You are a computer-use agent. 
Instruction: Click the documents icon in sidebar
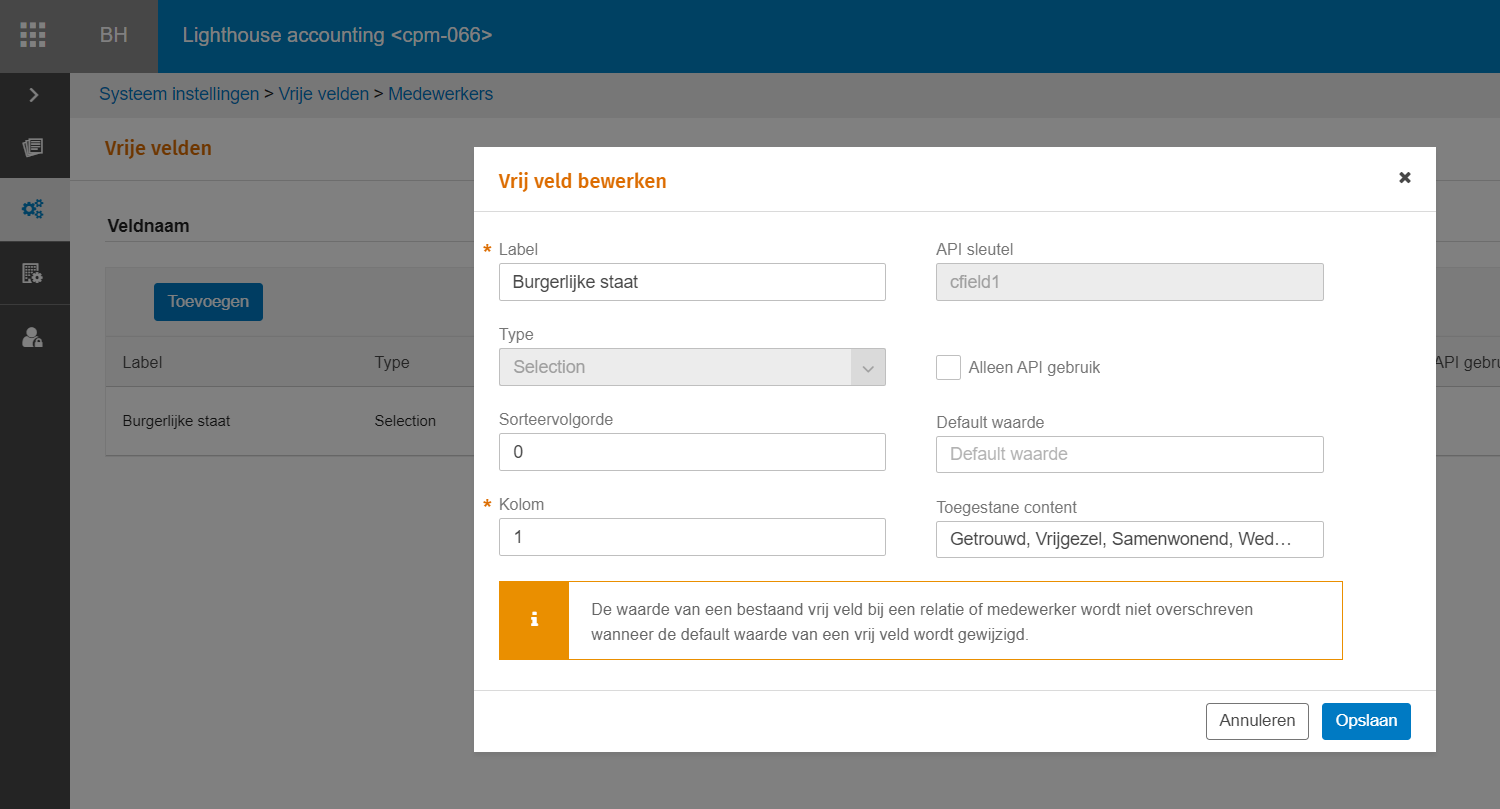pyautogui.click(x=33, y=148)
